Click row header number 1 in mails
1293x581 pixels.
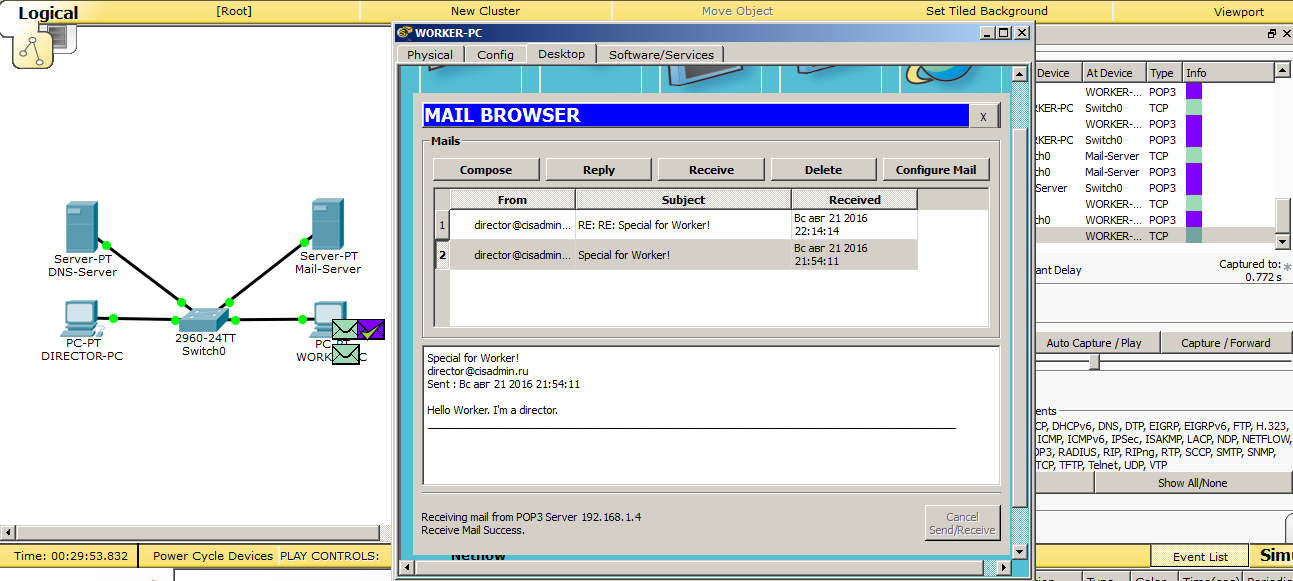pyautogui.click(x=442, y=225)
